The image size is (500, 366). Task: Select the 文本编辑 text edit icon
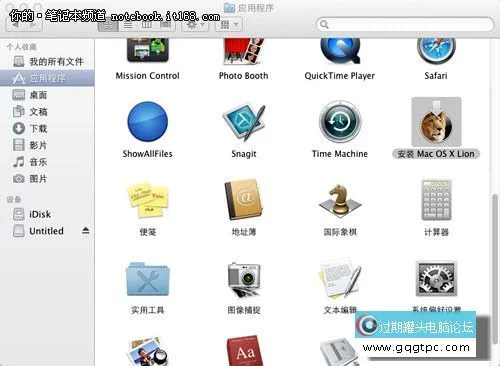(340, 279)
